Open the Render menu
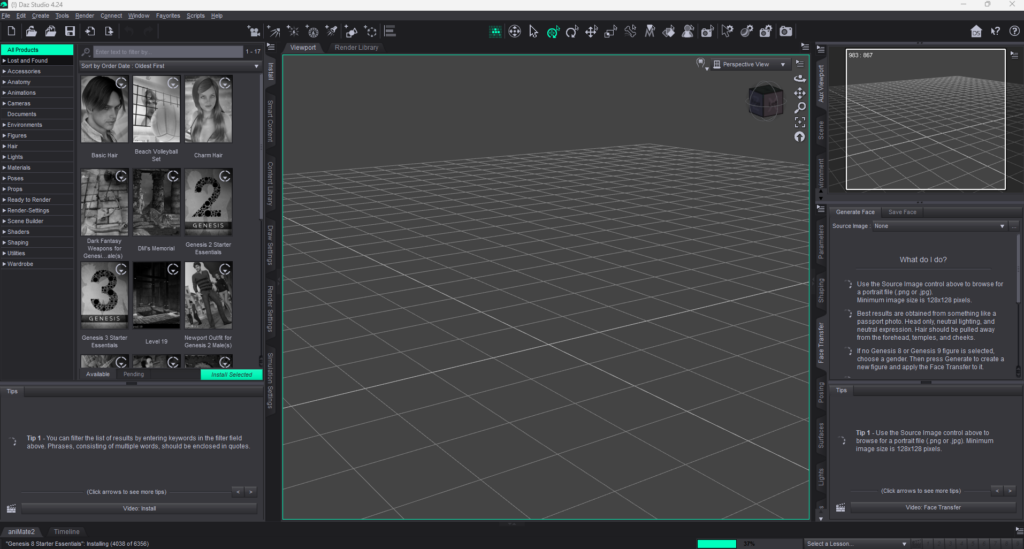Image resolution: width=1024 pixels, height=549 pixels. click(x=85, y=16)
